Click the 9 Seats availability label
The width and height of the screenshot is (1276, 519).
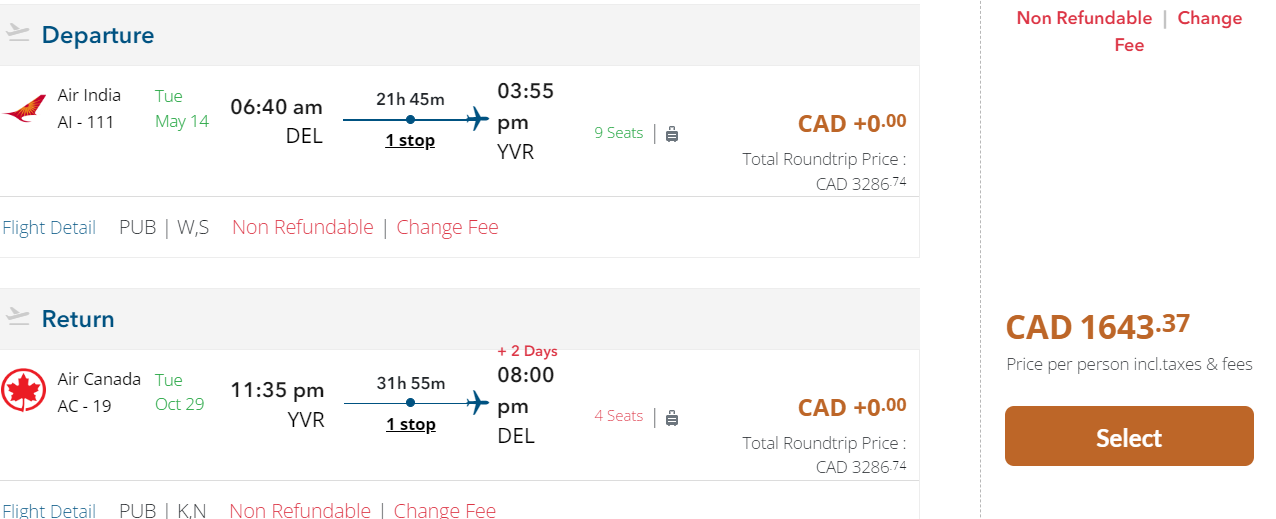coord(618,133)
